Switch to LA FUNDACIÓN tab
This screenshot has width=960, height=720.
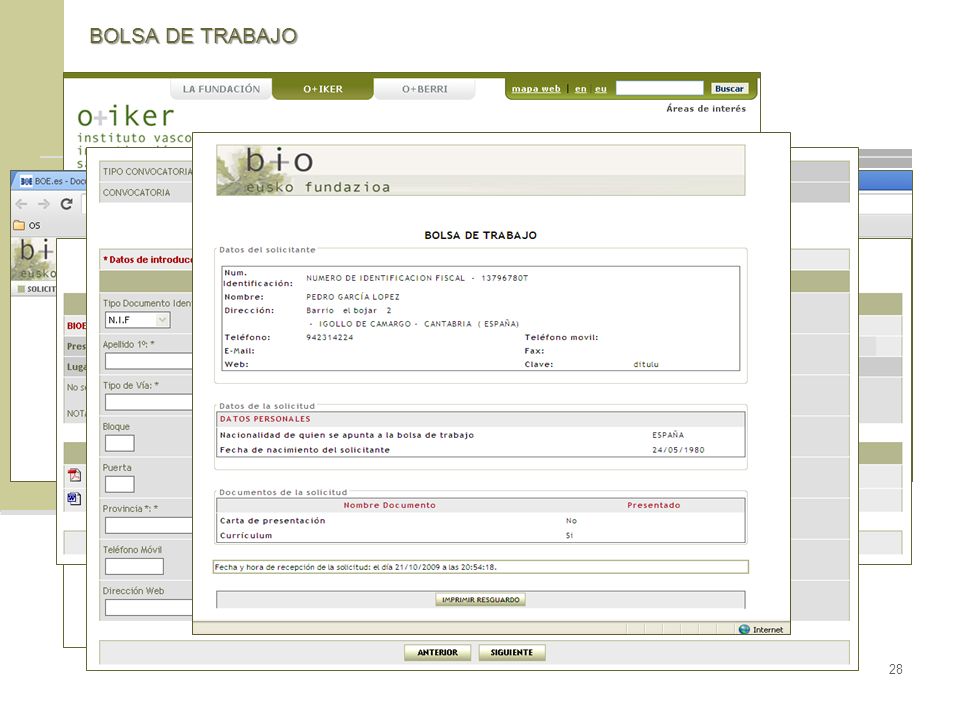click(x=221, y=89)
